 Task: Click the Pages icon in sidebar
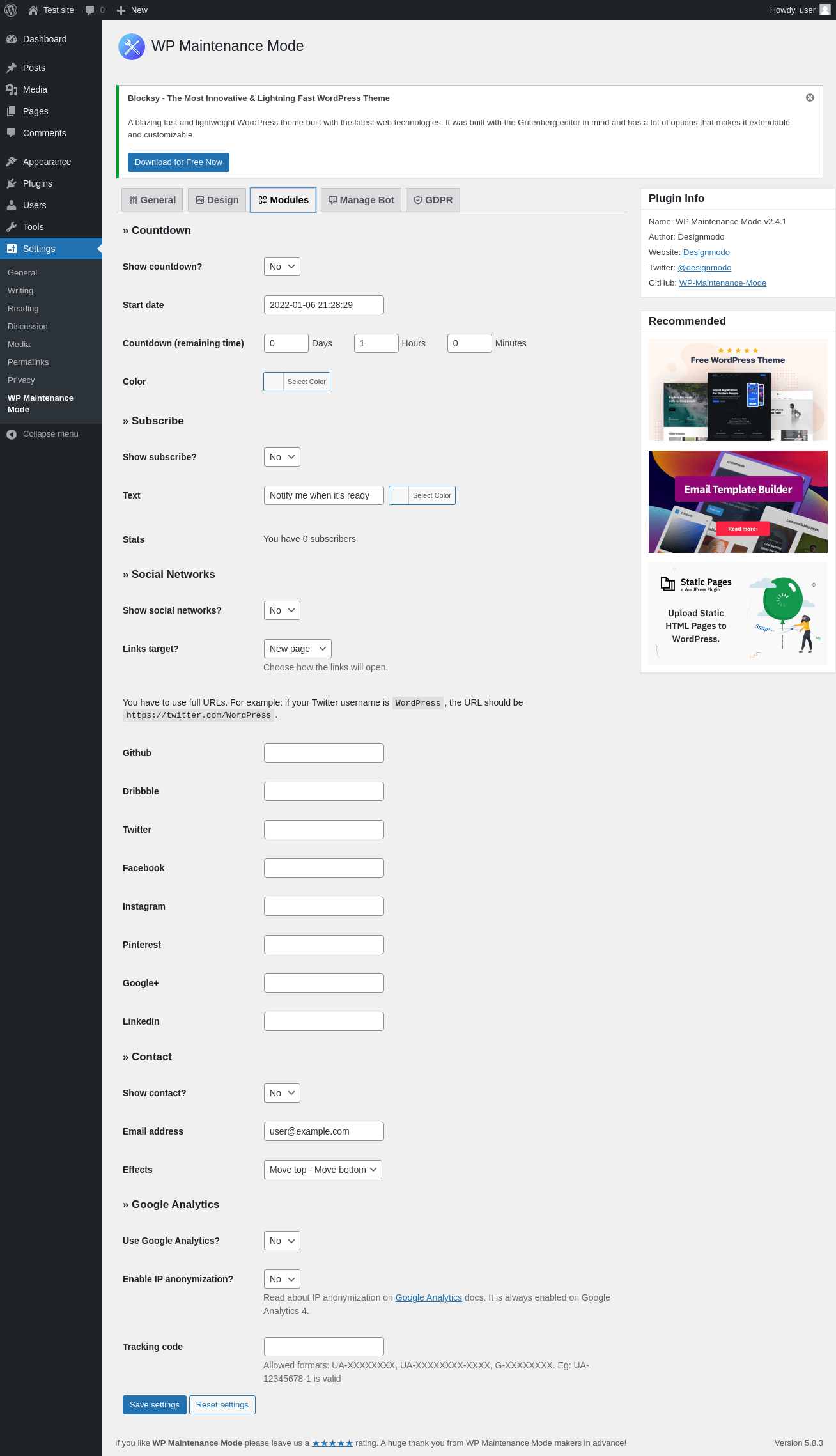pos(12,111)
